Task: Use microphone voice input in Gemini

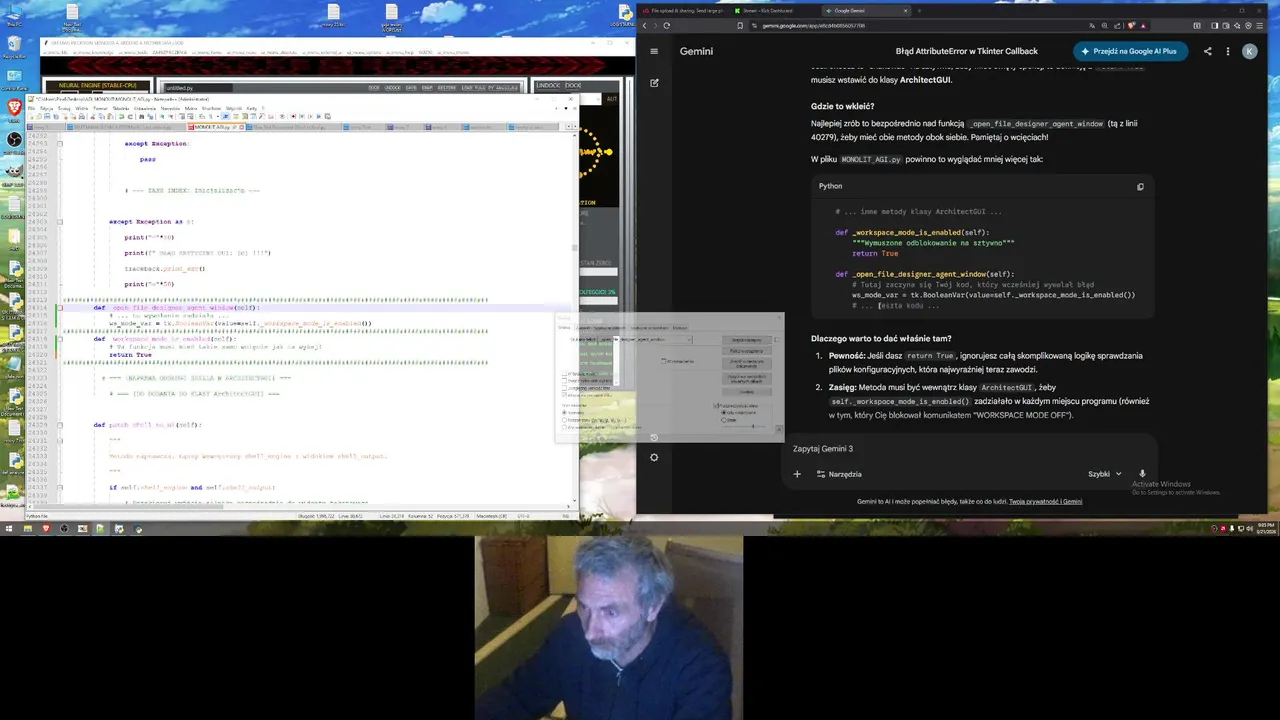Action: tap(1142, 474)
